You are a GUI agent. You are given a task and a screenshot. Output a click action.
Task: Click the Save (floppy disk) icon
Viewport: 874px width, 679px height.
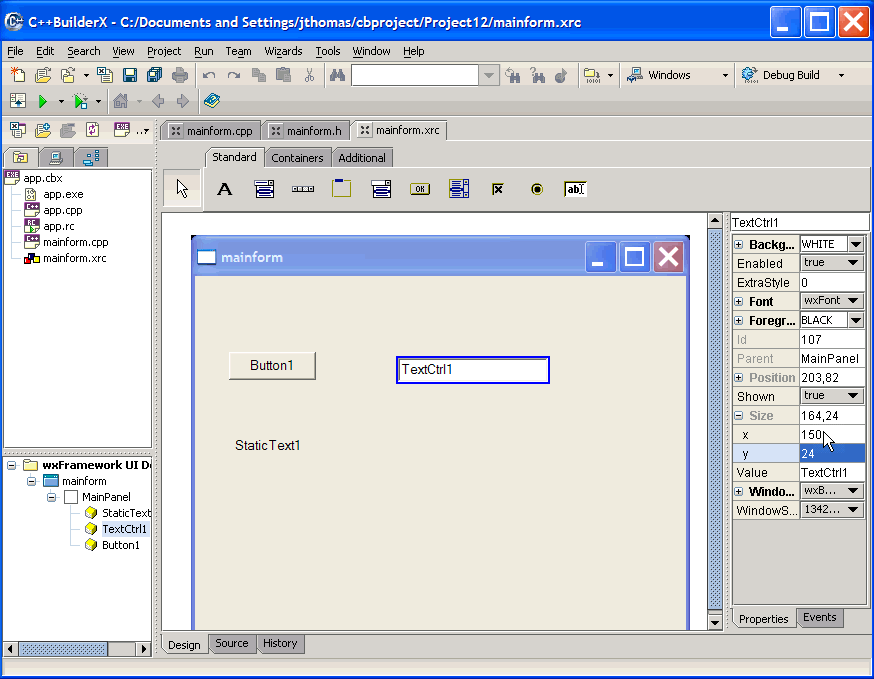coord(130,75)
